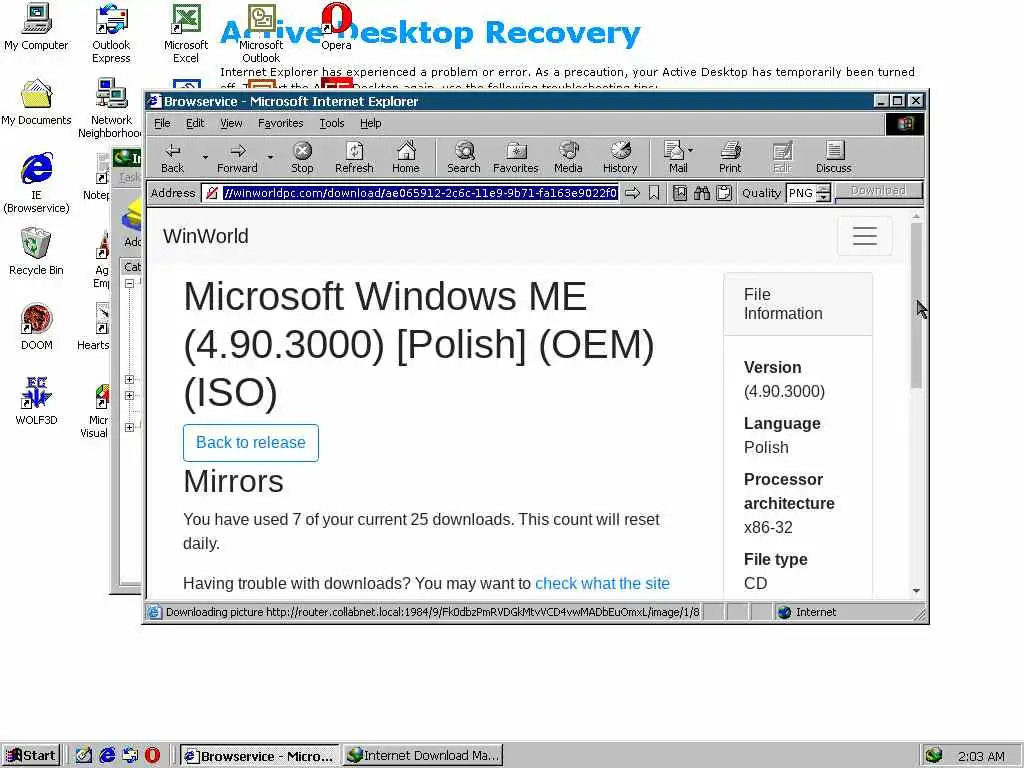This screenshot has height=768, width=1024.
Task: Toggle the WinWorld hamburger navigation menu
Action: click(x=865, y=236)
